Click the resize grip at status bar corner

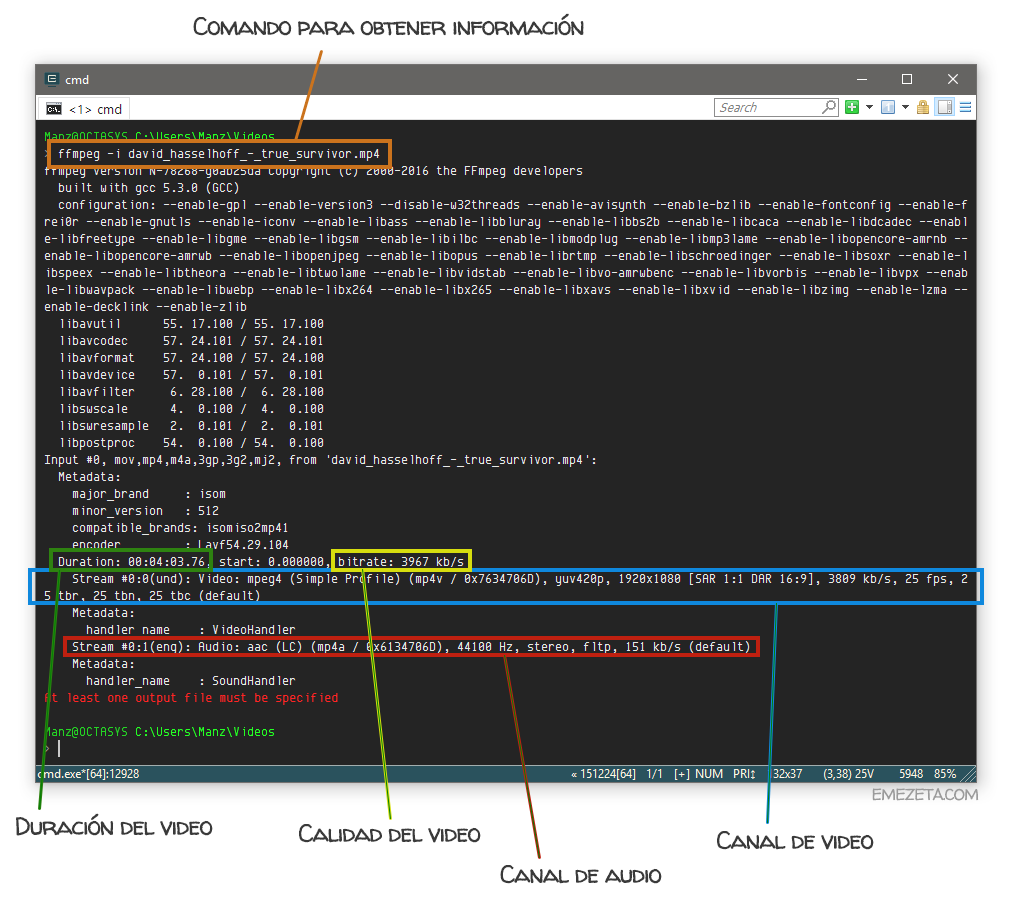968,775
